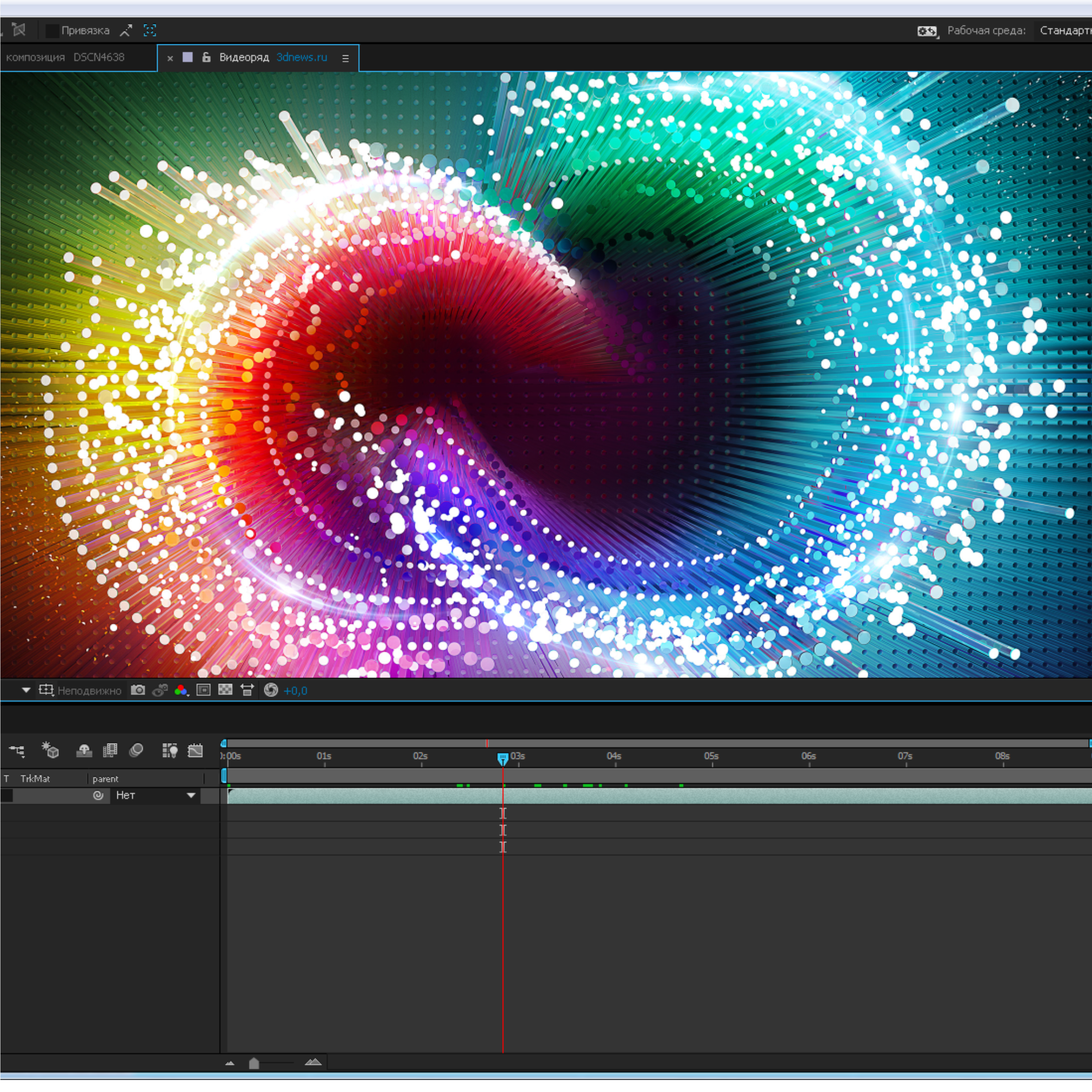The width and height of the screenshot is (1092, 1092).
Task: Click the 07s mark on time ruler
Action: tap(905, 756)
